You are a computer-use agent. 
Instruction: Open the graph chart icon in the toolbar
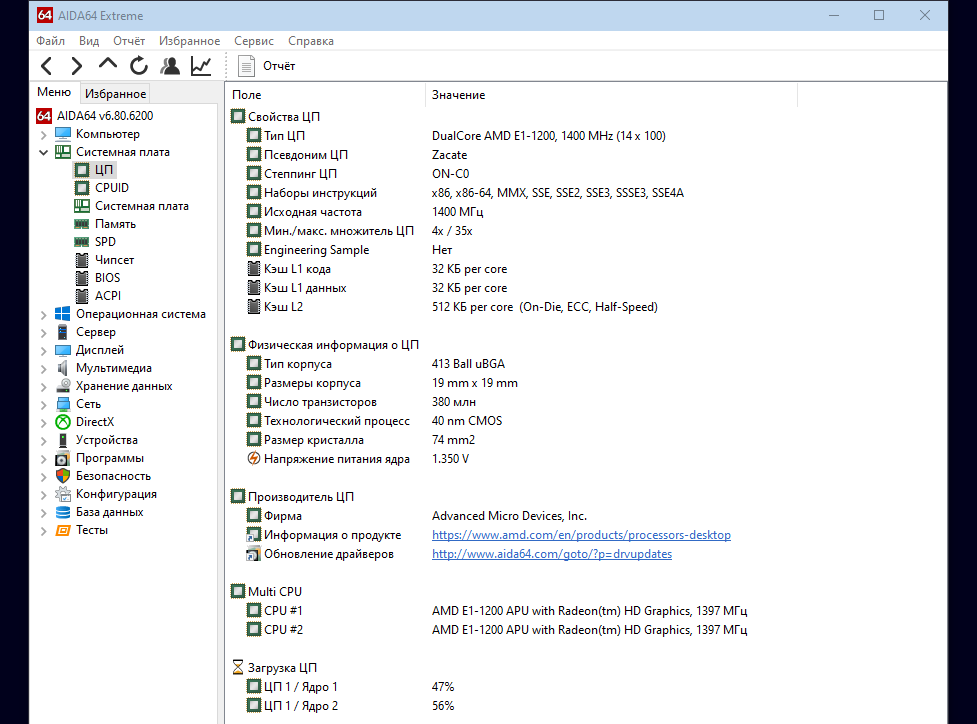click(x=201, y=65)
